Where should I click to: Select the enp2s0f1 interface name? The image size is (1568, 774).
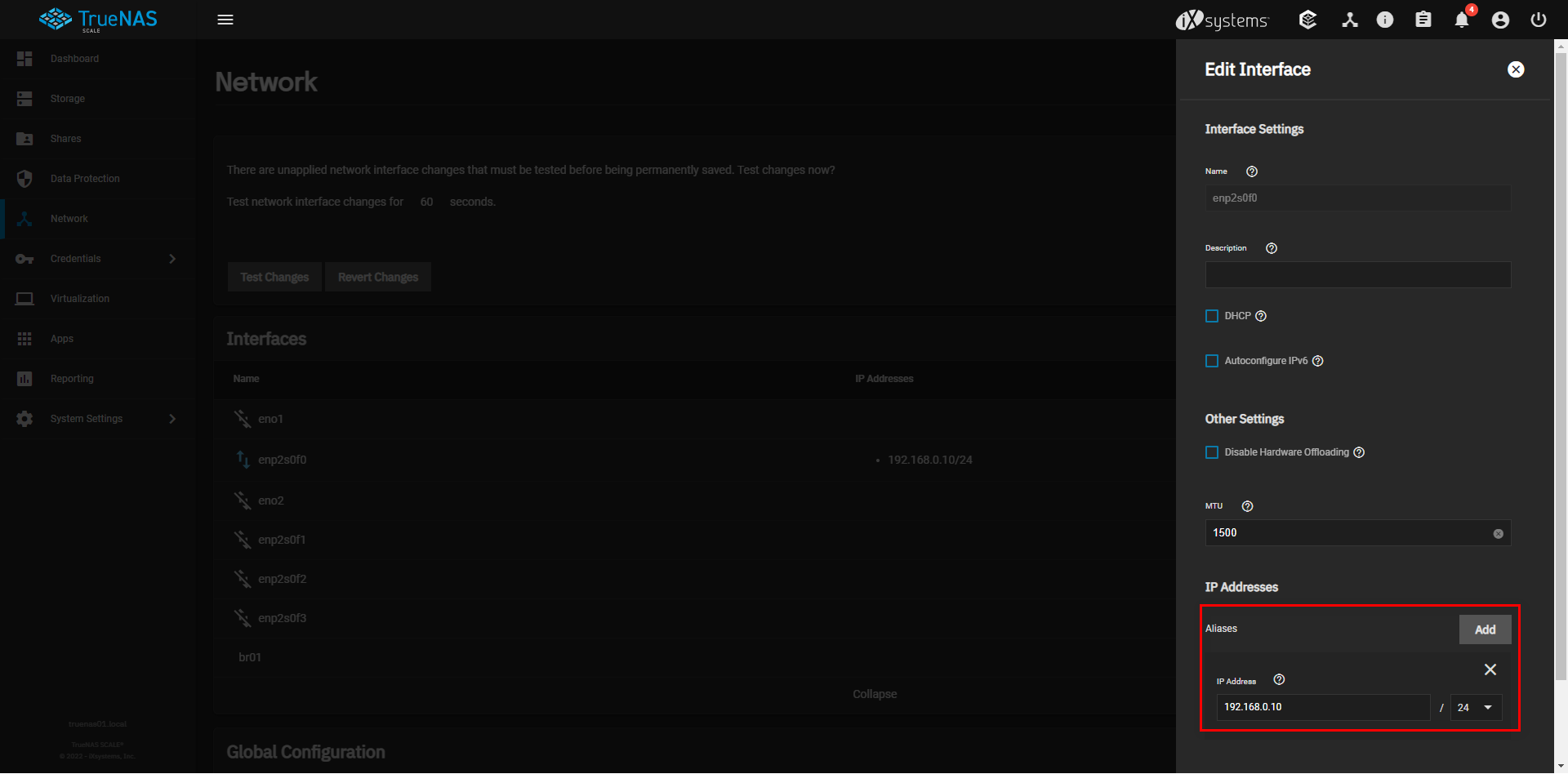[282, 540]
